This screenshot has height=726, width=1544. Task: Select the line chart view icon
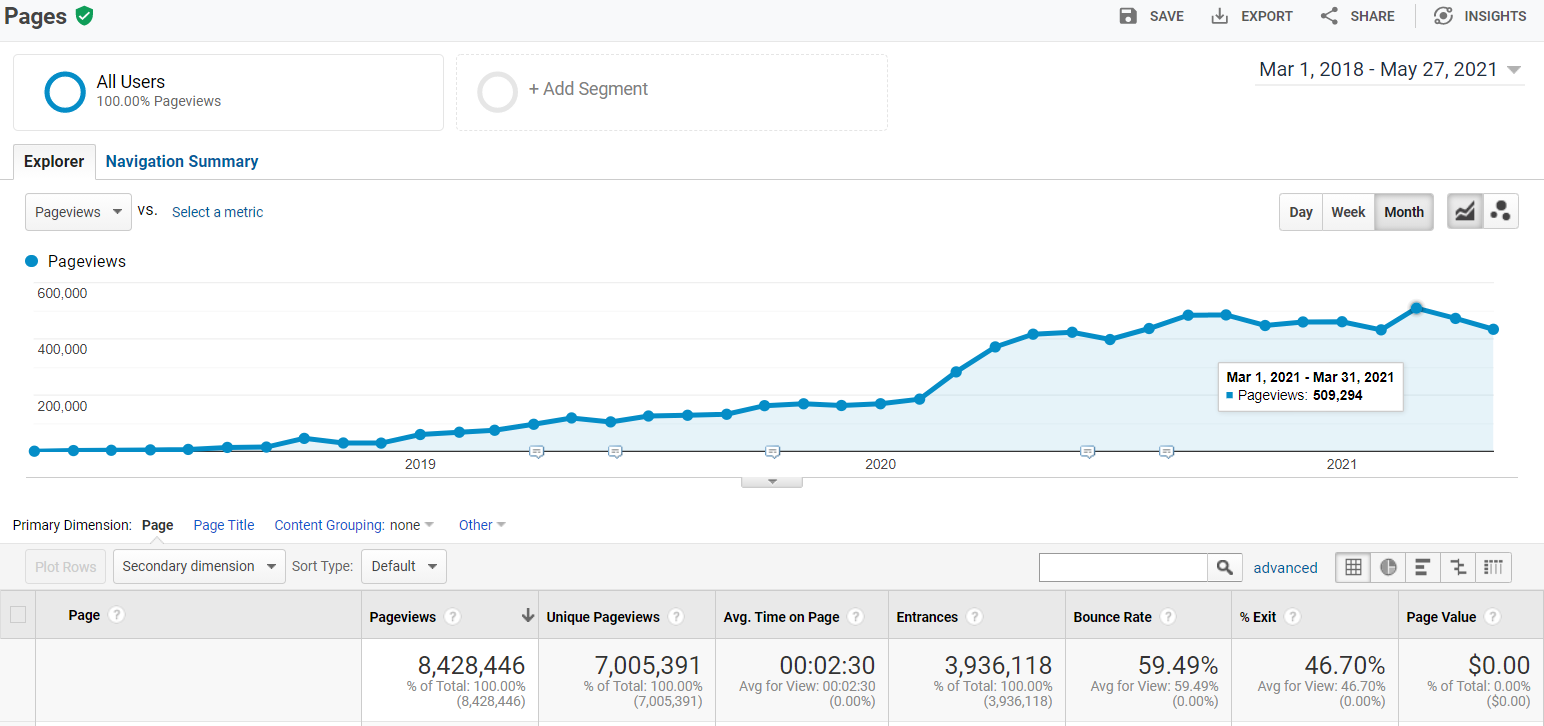[1465, 211]
